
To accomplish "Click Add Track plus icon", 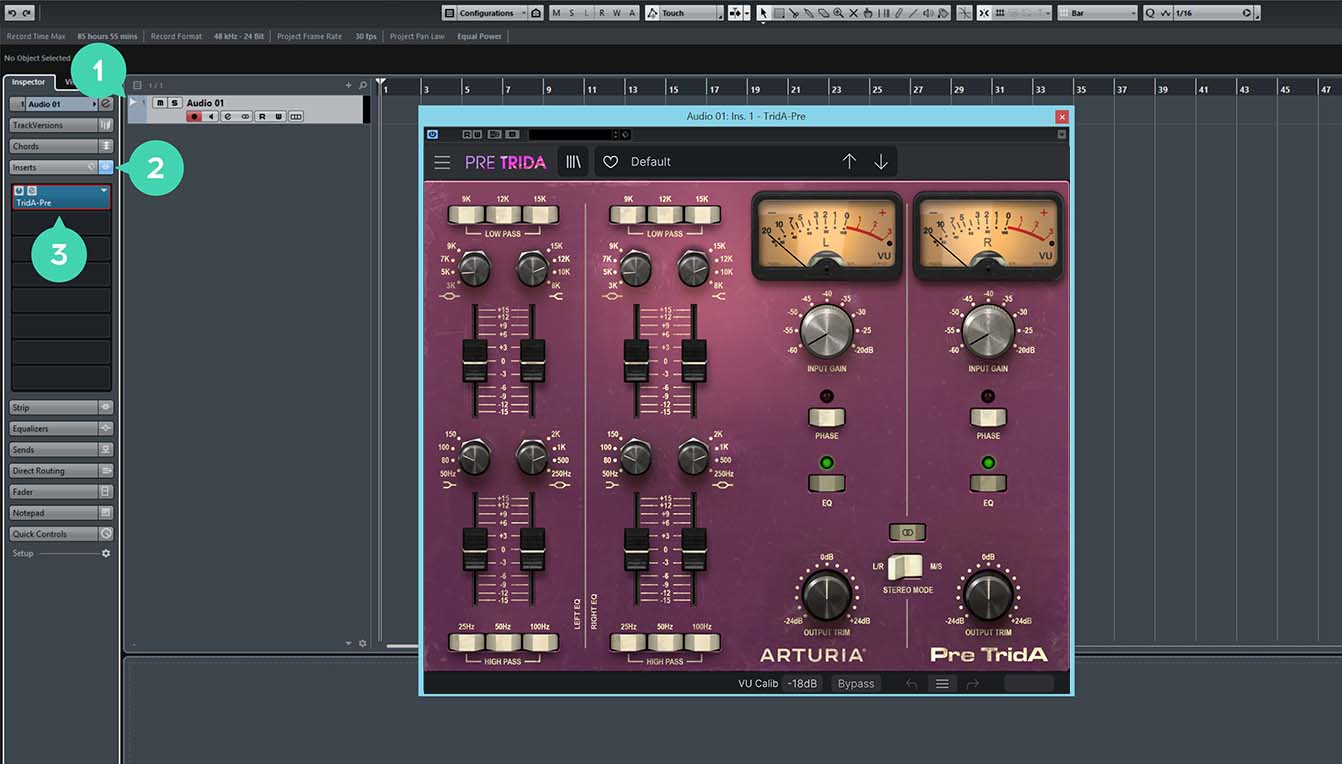I will click(349, 86).
